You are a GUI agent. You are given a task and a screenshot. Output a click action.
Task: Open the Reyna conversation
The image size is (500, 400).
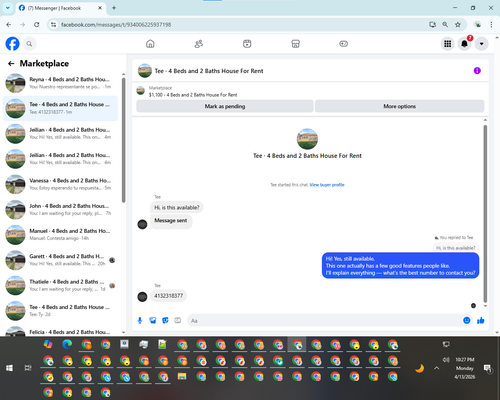(x=60, y=83)
